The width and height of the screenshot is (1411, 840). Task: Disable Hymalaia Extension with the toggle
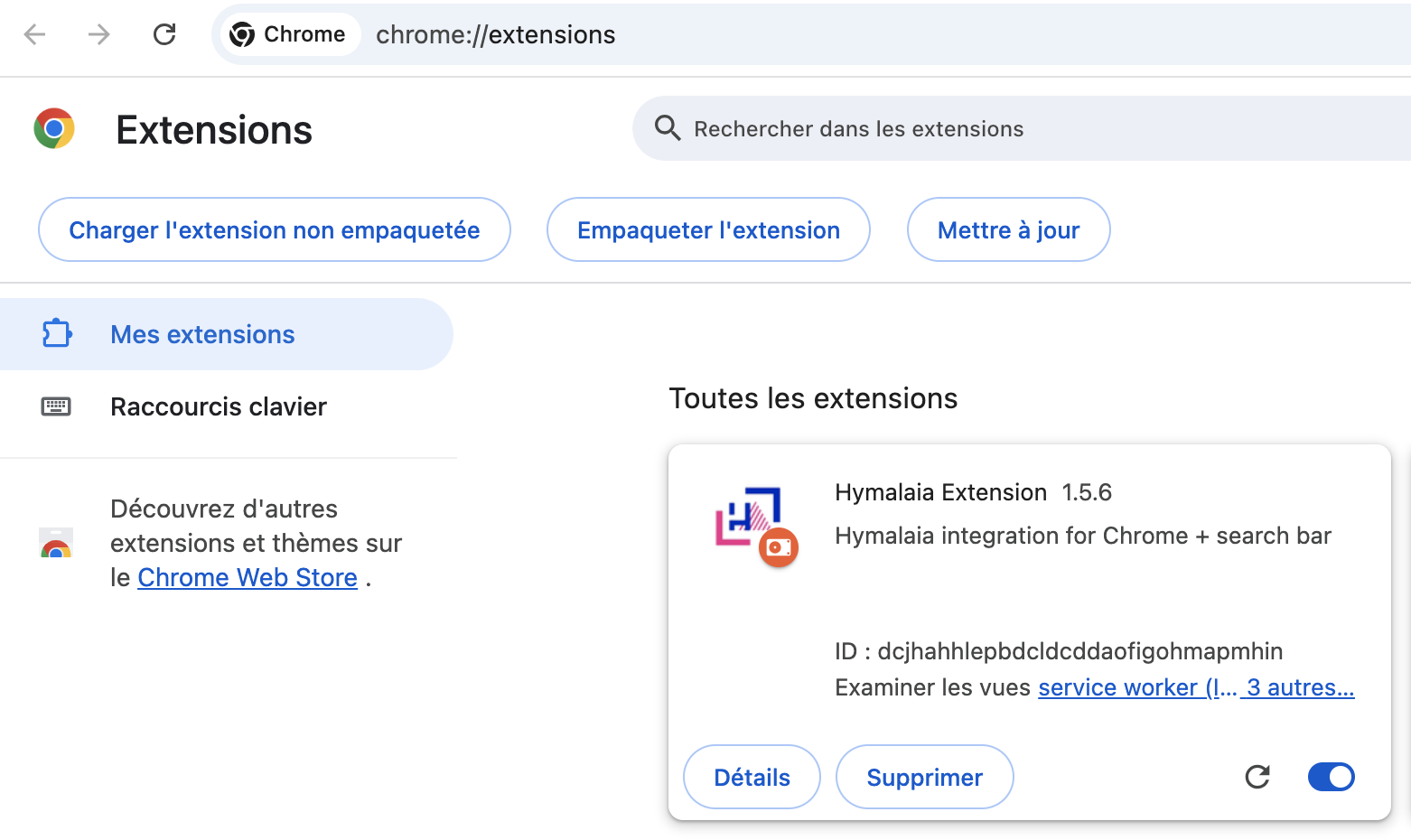(x=1332, y=777)
